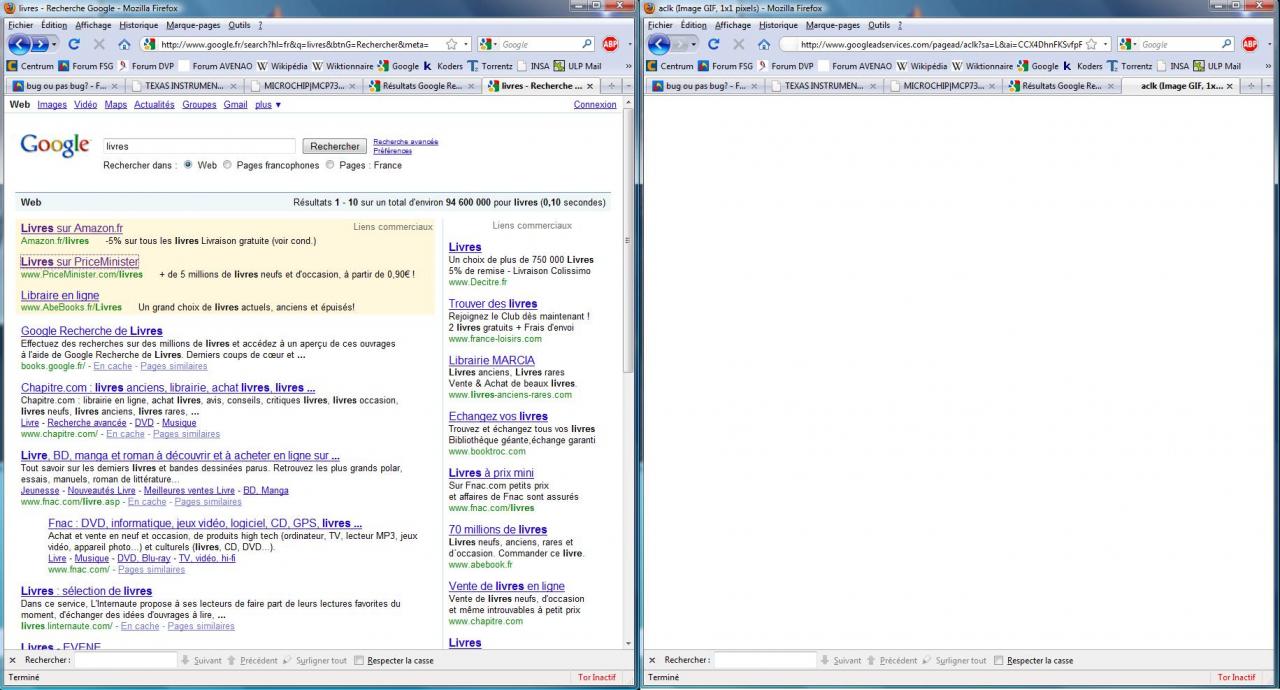
Task: Click the find bar text field in the right window
Action: coord(765,660)
